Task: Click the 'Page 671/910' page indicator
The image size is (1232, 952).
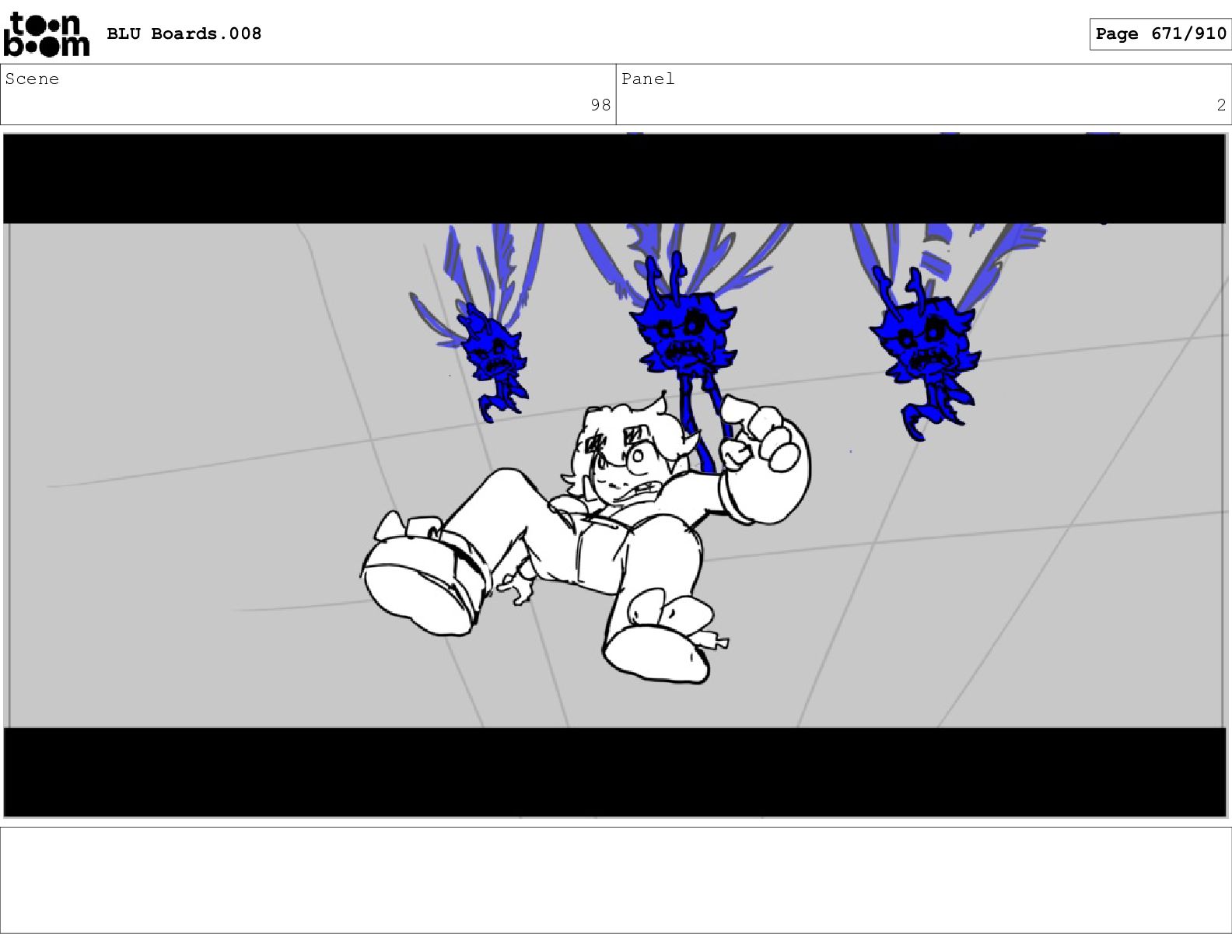Action: tap(1160, 33)
